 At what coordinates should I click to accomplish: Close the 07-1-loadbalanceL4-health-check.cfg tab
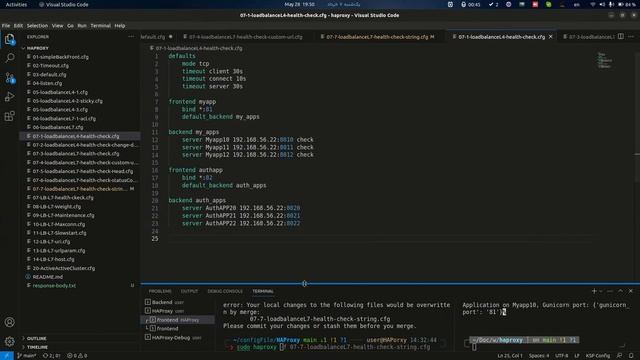click(x=551, y=37)
